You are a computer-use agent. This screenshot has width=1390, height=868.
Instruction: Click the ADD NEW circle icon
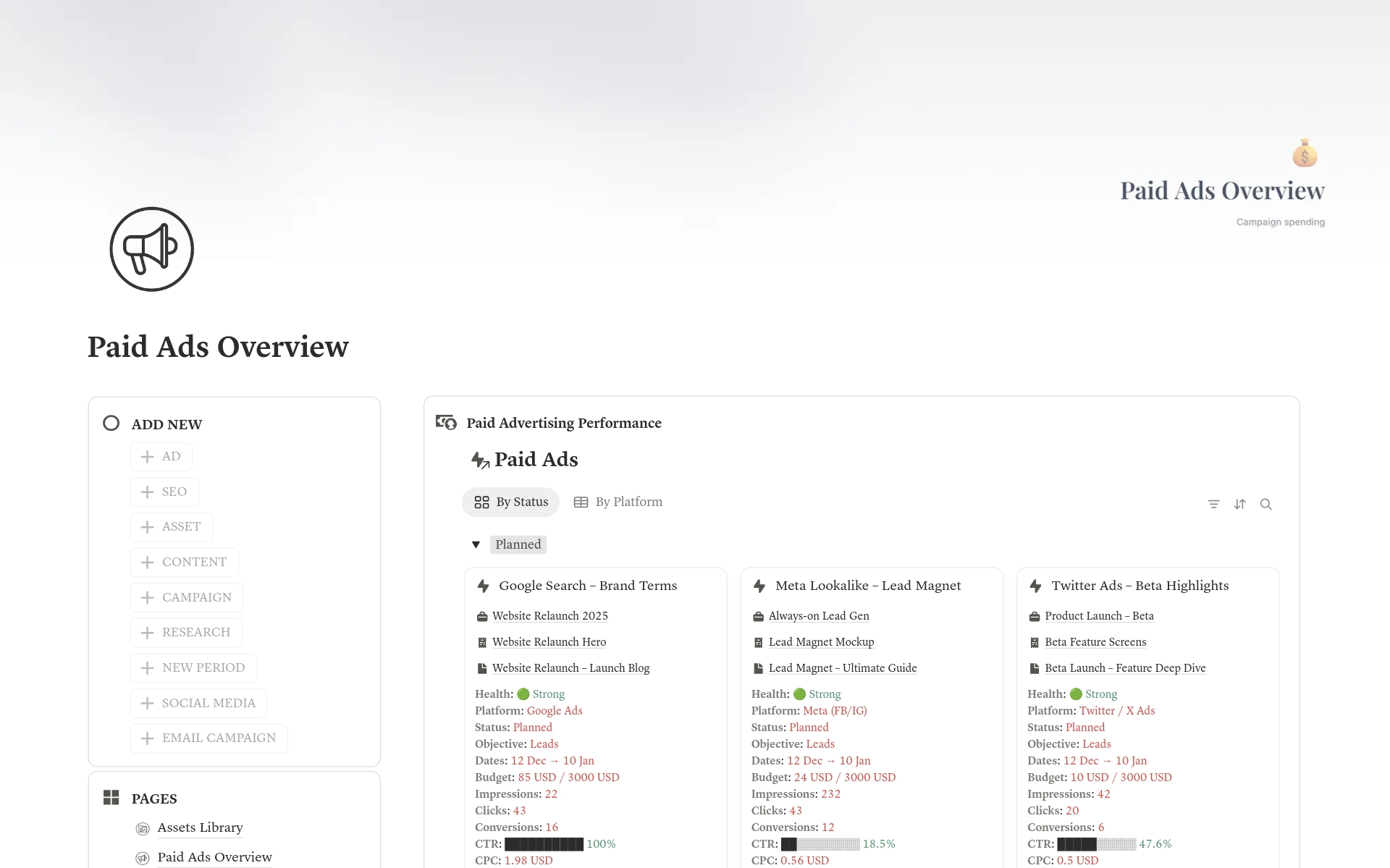tap(111, 423)
